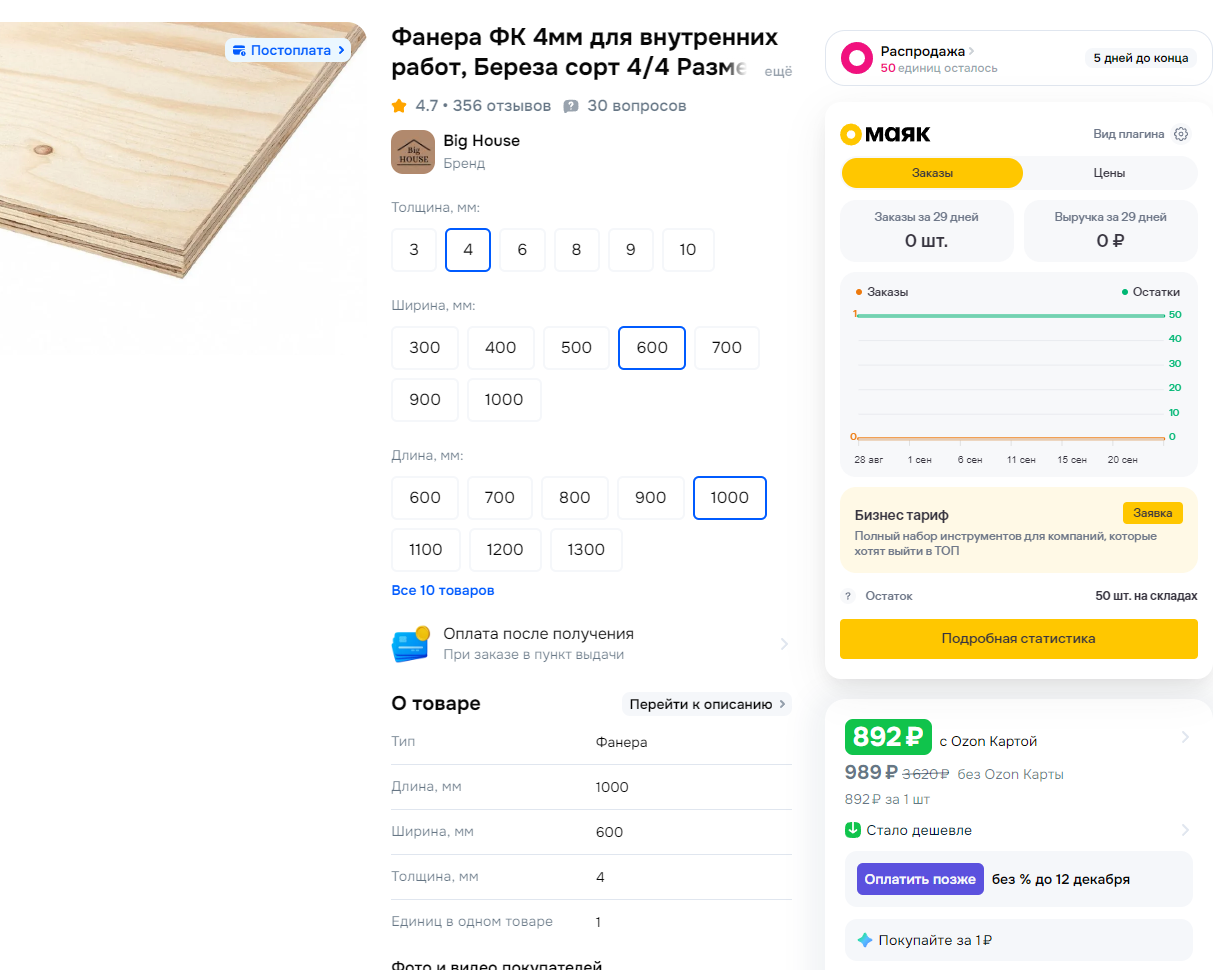1213x970 pixels.
Task: Expand the truncated title with ещё
Action: [x=778, y=71]
